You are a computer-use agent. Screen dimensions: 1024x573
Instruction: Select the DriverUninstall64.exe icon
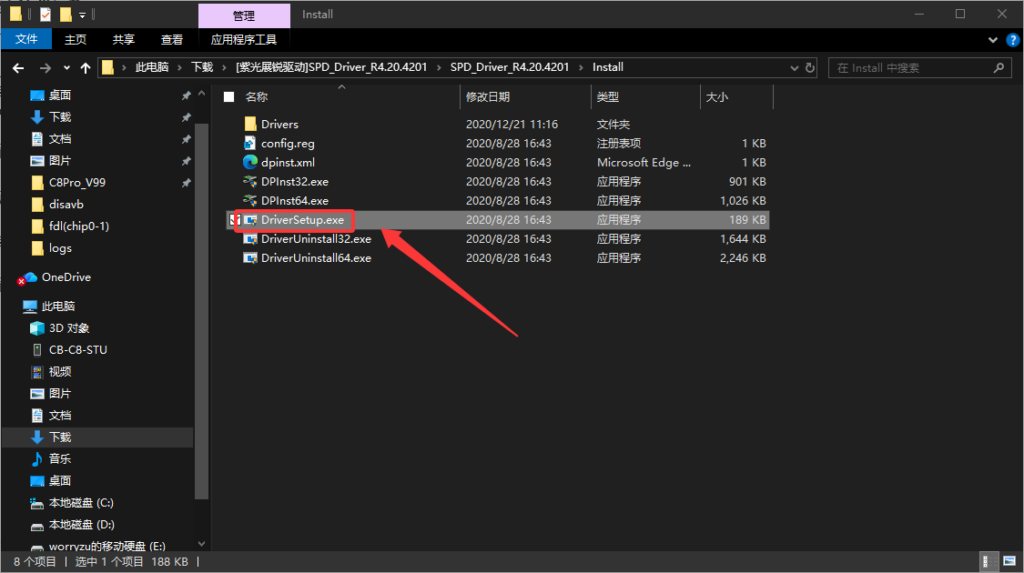tap(250, 258)
